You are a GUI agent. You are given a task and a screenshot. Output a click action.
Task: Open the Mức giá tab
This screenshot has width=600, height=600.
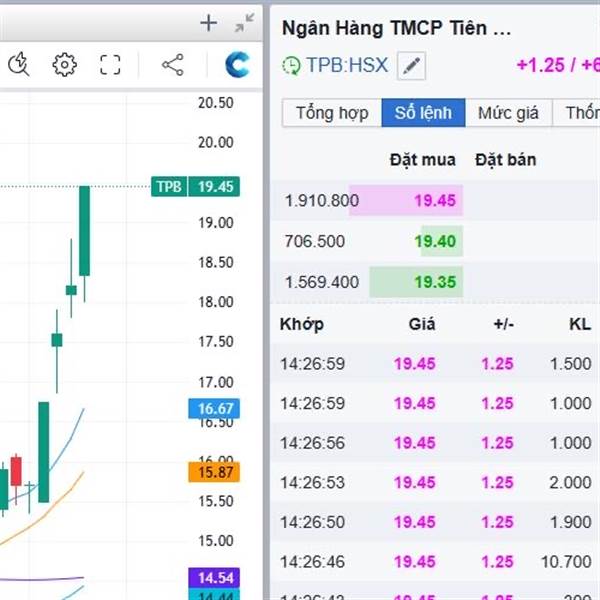[508, 113]
